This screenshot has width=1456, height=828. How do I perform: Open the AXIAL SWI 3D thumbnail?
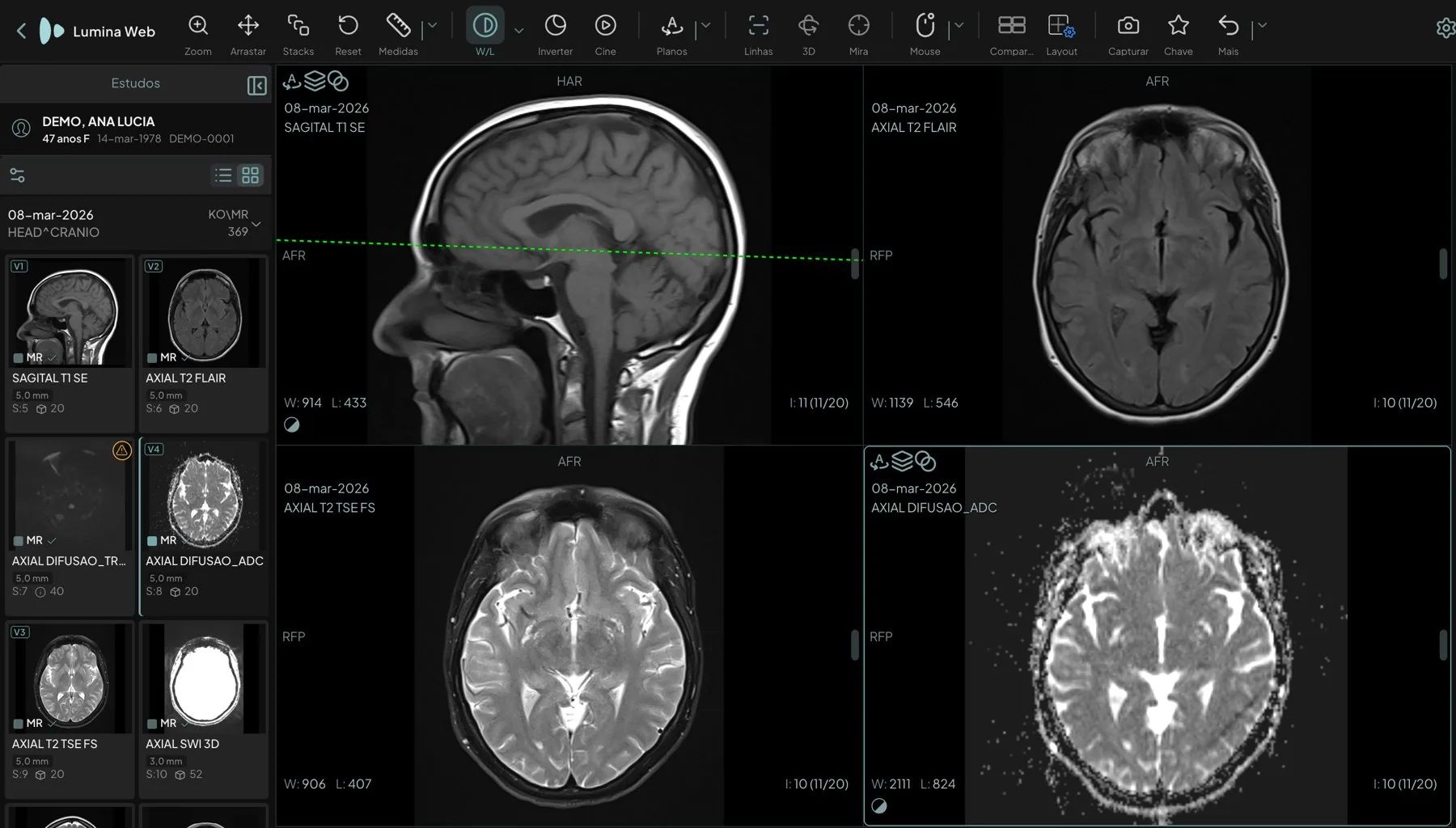click(204, 678)
